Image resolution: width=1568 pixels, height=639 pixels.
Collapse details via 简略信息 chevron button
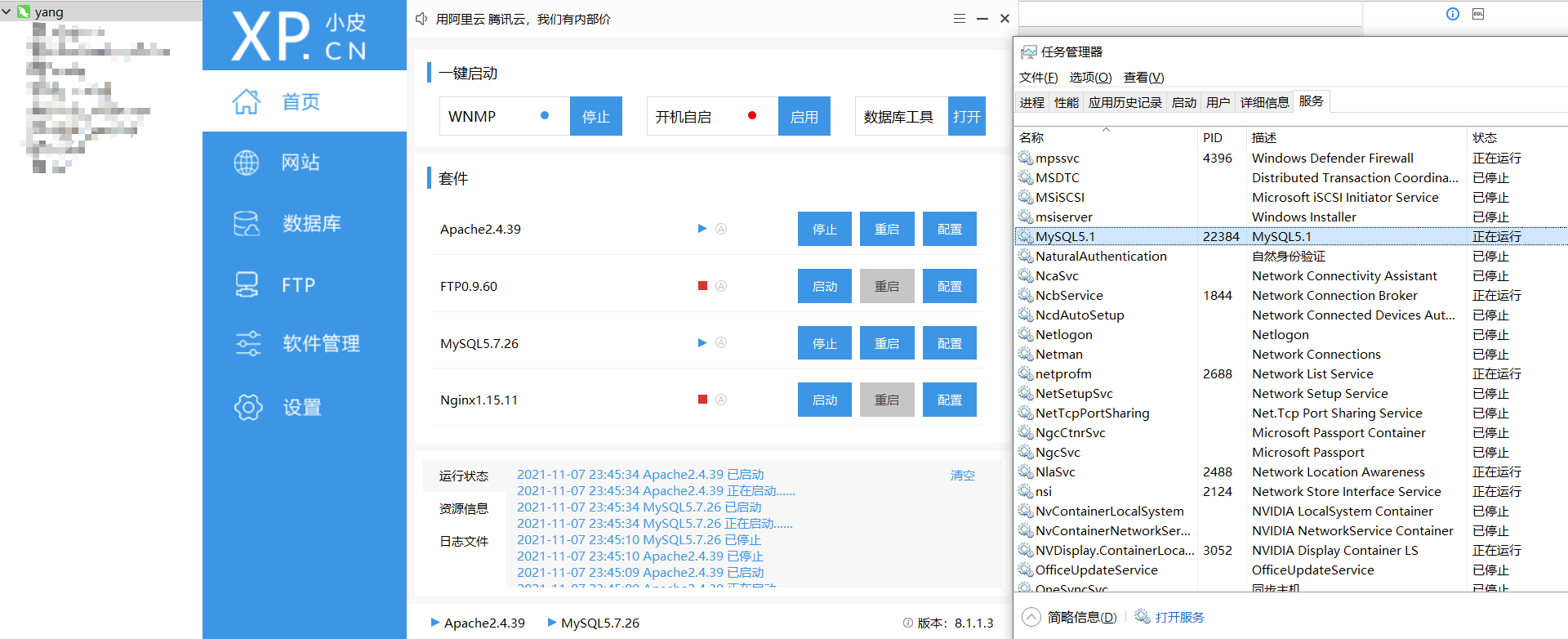pyautogui.click(x=1031, y=617)
